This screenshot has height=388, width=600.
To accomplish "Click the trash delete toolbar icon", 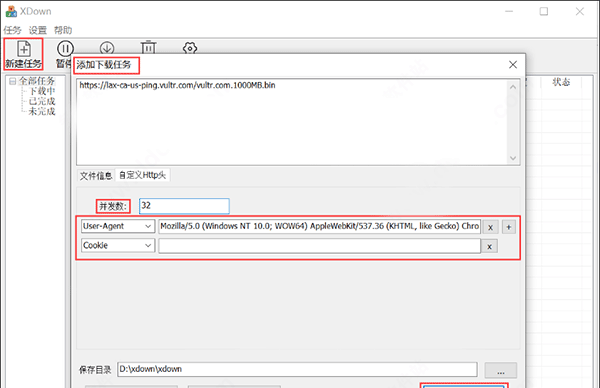I will [148, 47].
